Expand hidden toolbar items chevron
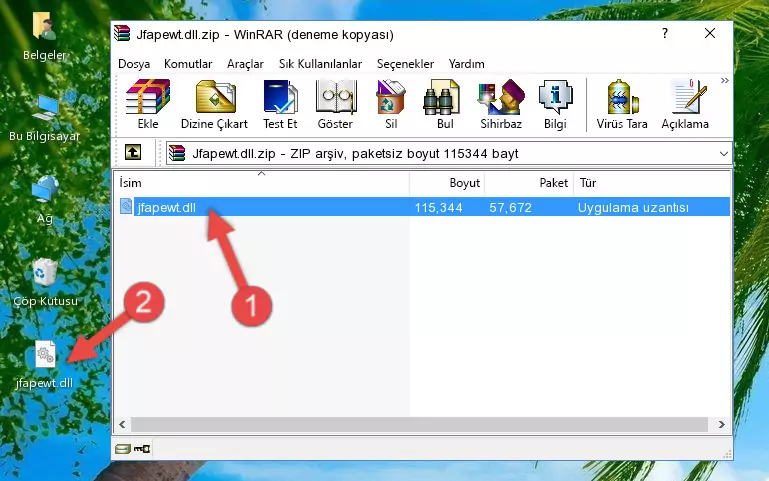Screen dimensions: 769x481 click(x=724, y=81)
